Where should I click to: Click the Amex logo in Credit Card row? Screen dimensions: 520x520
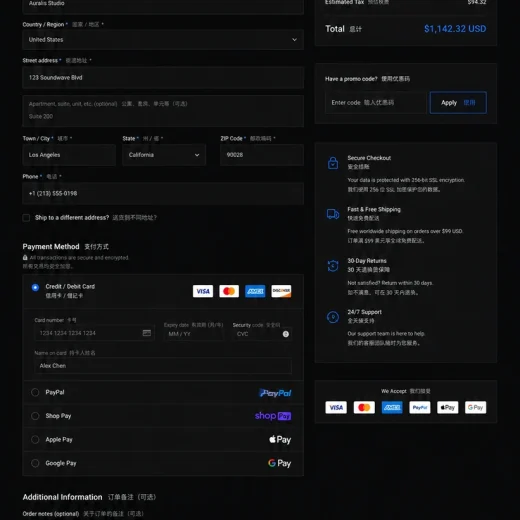255,291
